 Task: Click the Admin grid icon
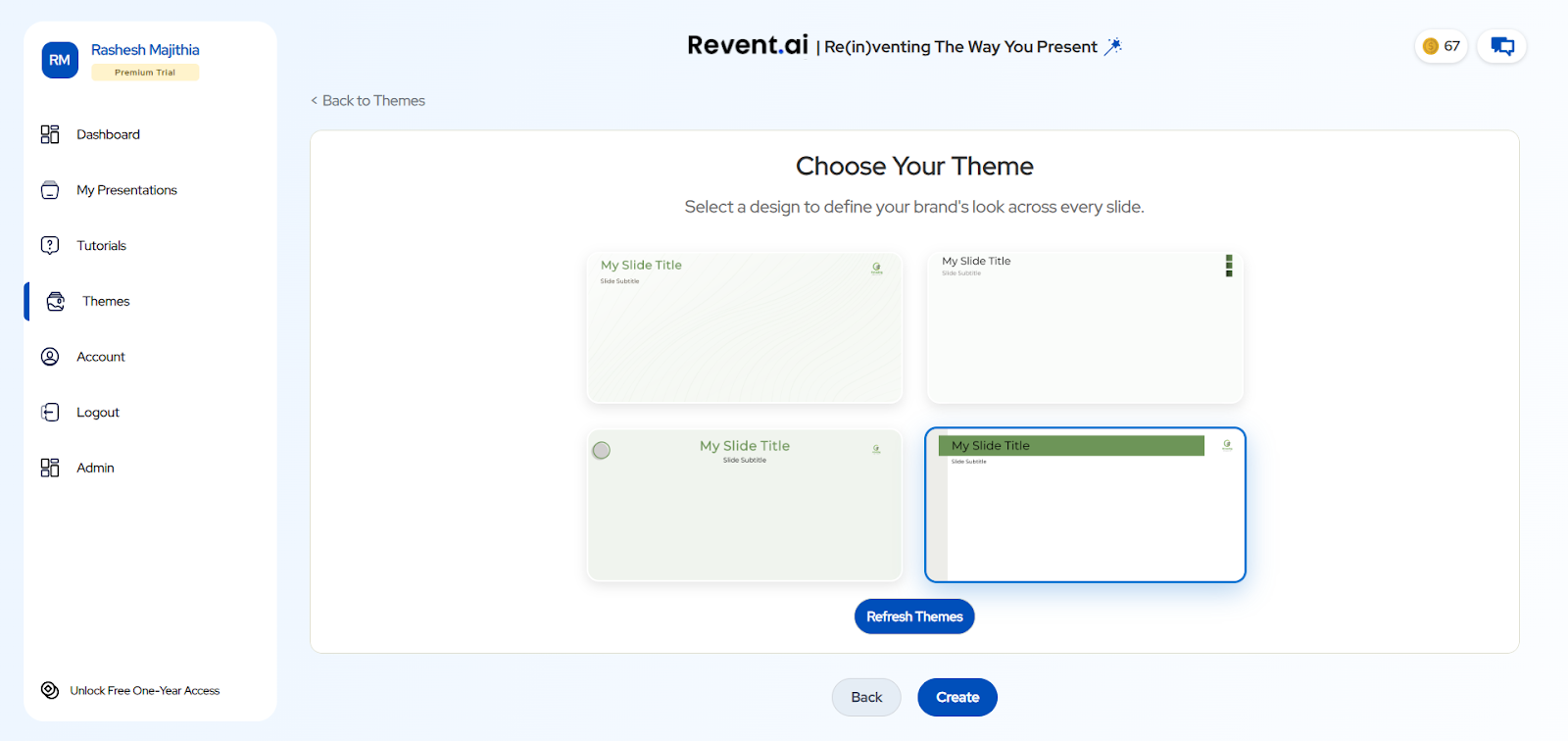[x=50, y=468]
